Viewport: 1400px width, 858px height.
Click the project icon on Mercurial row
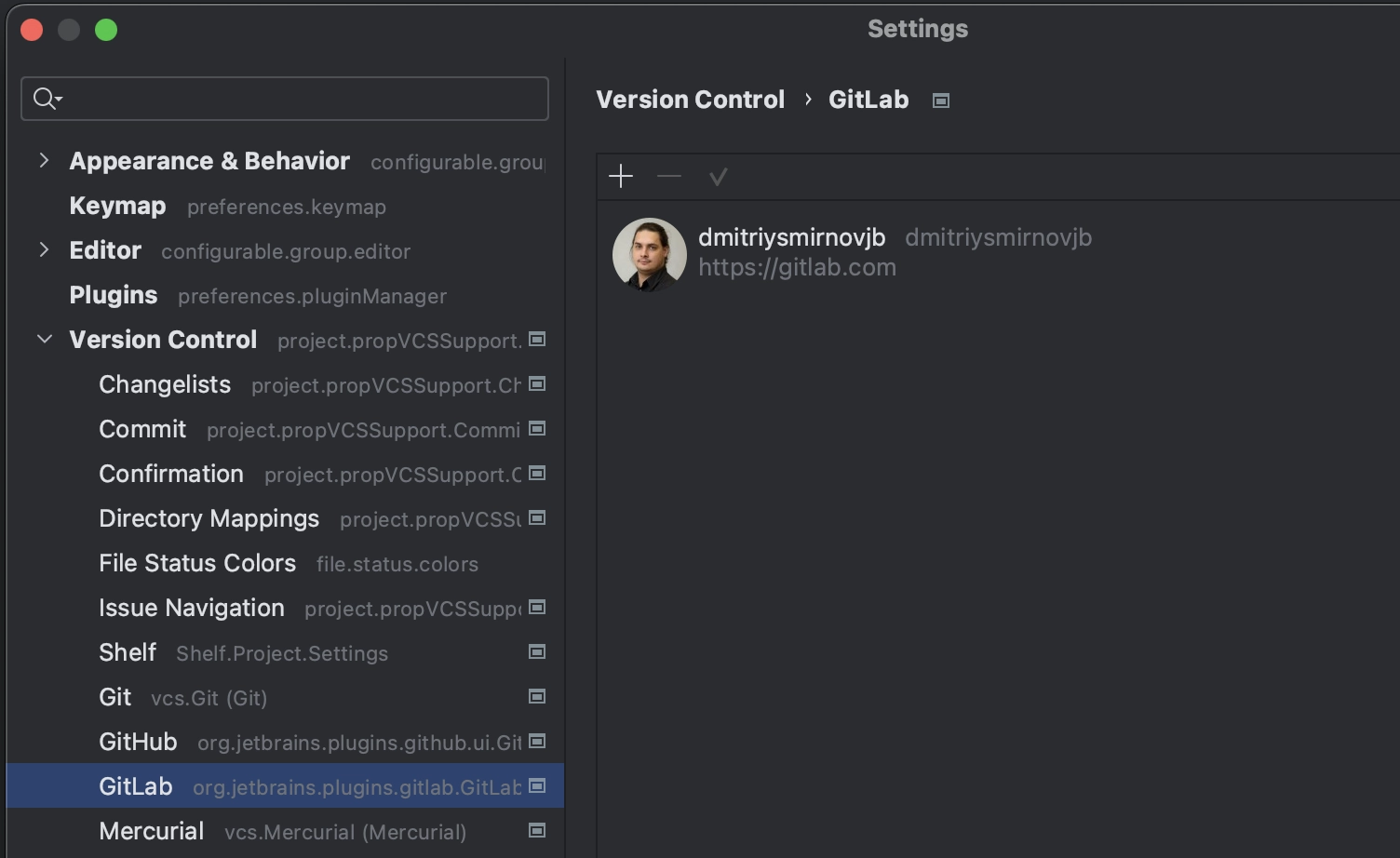tap(537, 830)
